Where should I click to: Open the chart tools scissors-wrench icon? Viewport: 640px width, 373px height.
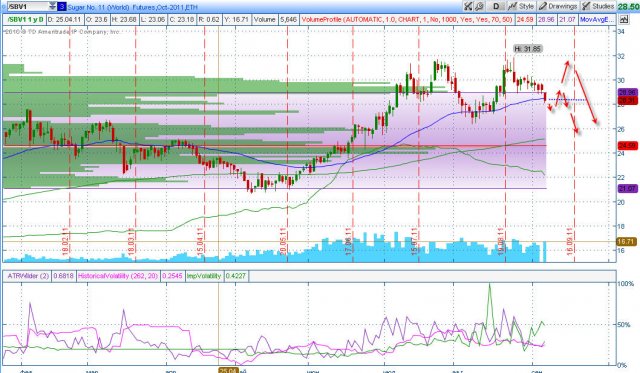pos(468,6)
